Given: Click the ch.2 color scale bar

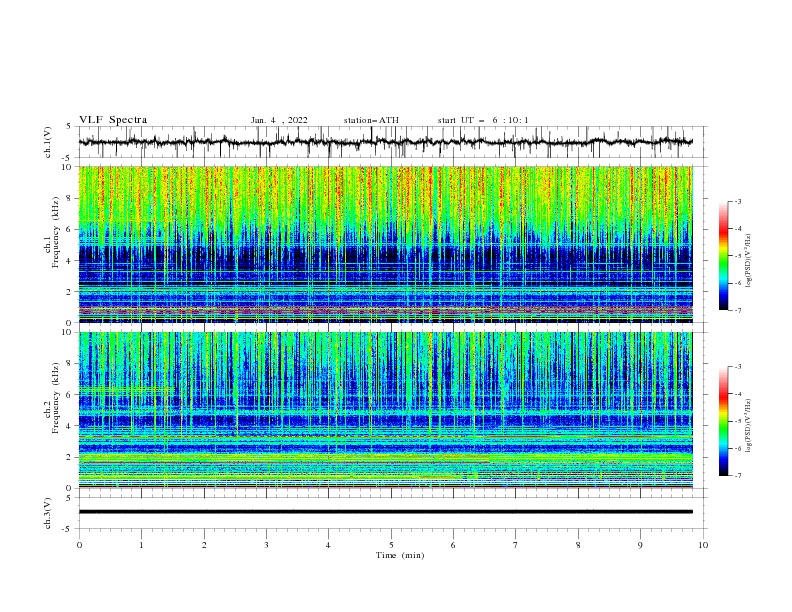Looking at the screenshot, I should pyautogui.click(x=723, y=421).
